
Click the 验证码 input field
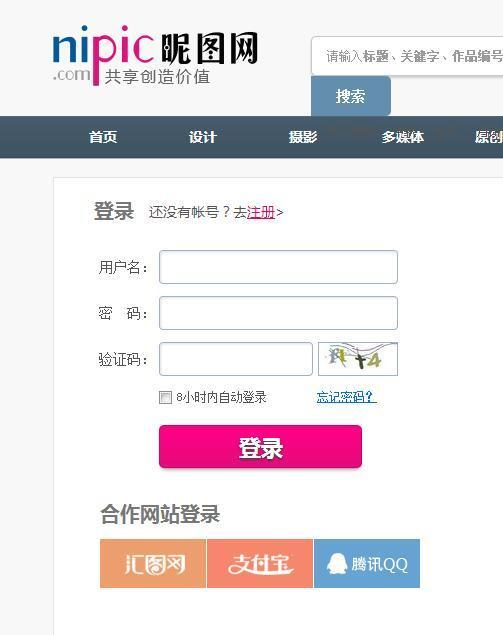[236, 359]
